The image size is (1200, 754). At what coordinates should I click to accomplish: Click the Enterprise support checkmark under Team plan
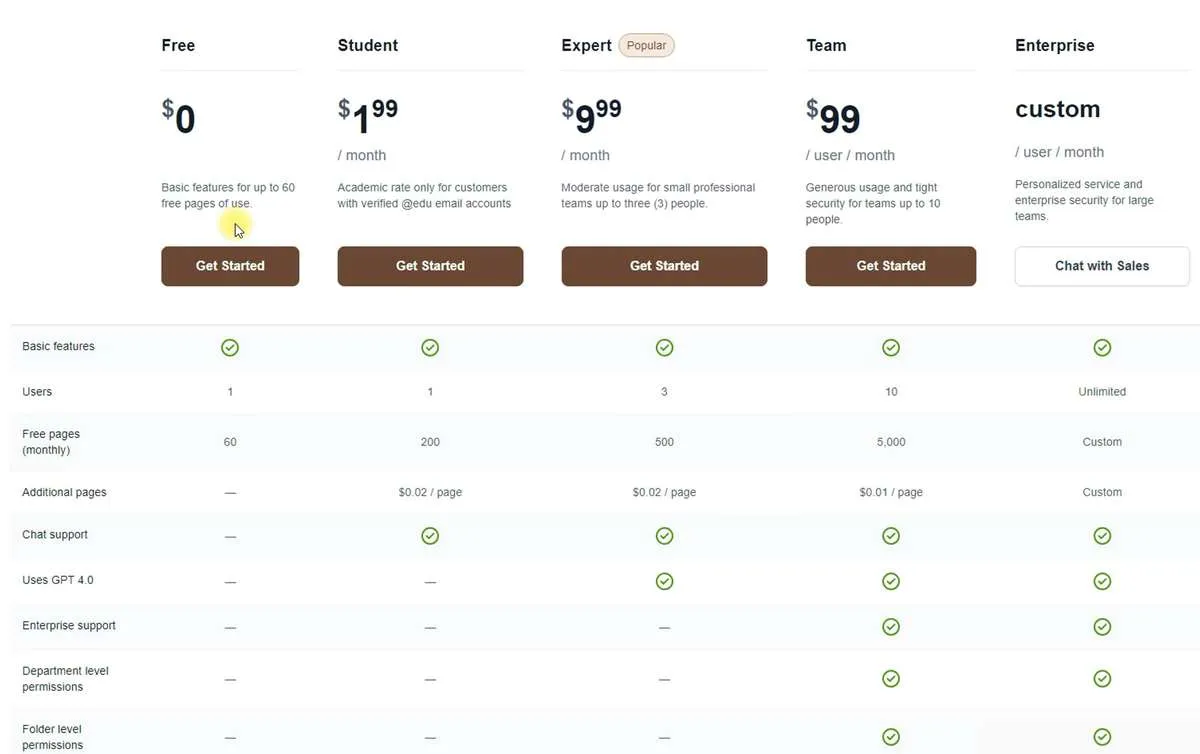click(x=890, y=626)
